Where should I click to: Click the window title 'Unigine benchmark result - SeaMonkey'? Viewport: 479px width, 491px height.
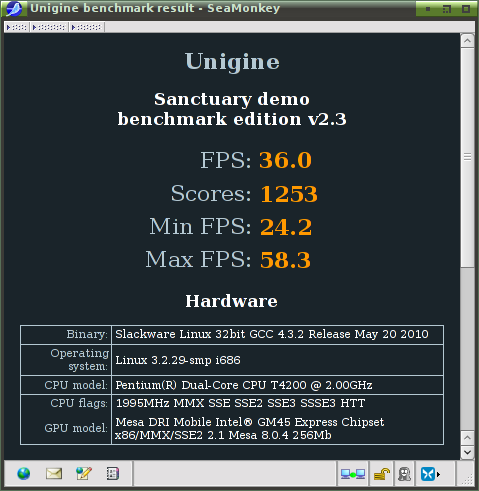pos(155,8)
